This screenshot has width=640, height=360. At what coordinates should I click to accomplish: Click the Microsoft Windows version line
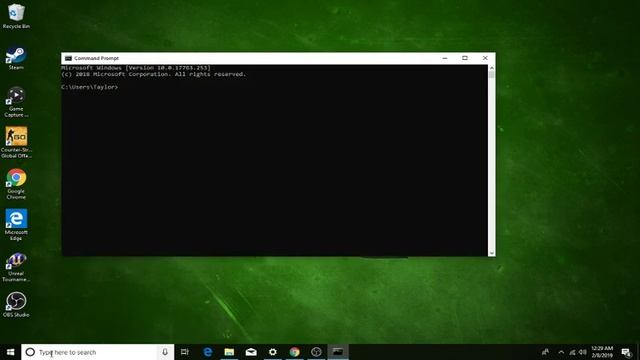point(136,68)
